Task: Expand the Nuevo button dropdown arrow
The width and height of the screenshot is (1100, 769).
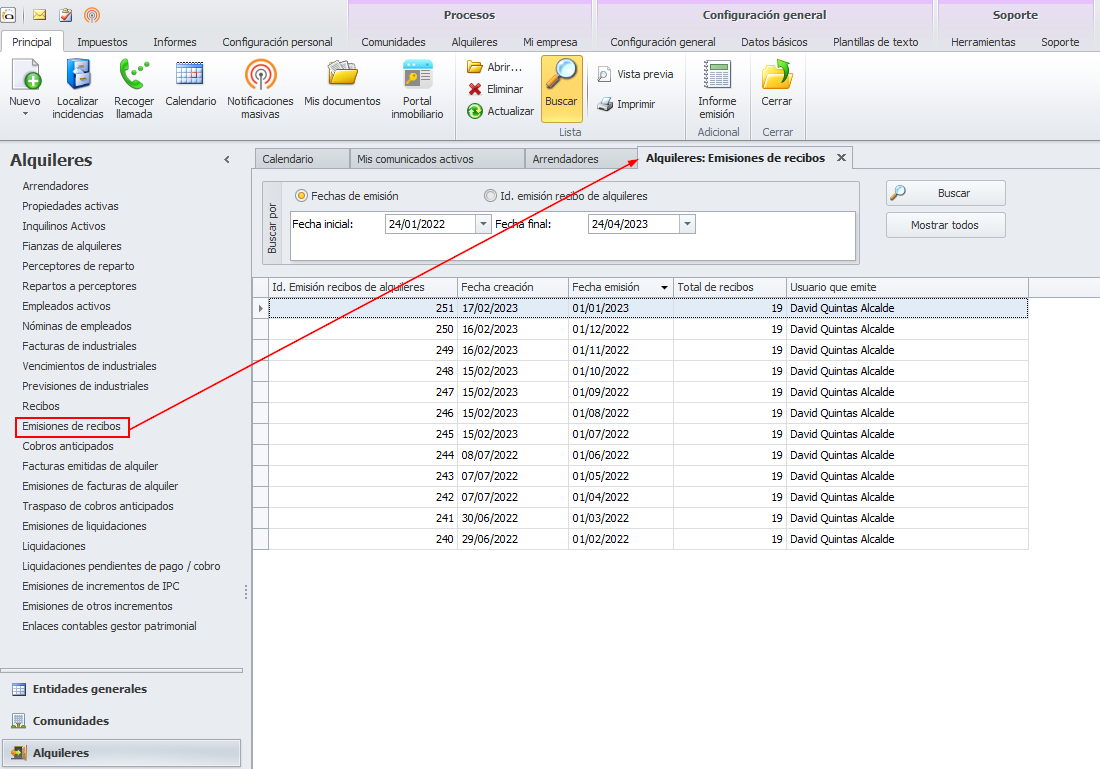Action: pyautogui.click(x=25, y=114)
